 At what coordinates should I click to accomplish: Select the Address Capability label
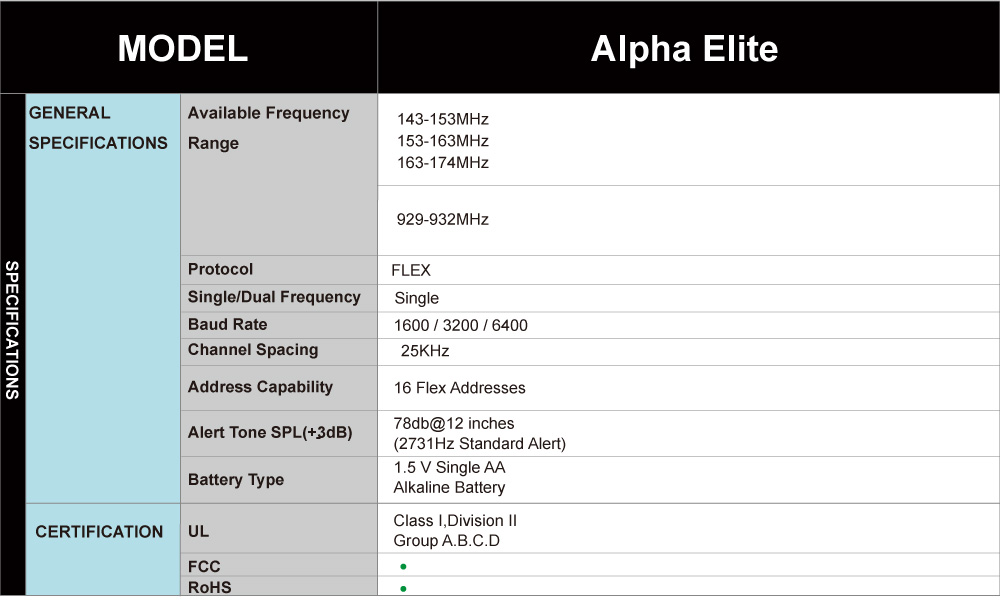click(x=260, y=387)
